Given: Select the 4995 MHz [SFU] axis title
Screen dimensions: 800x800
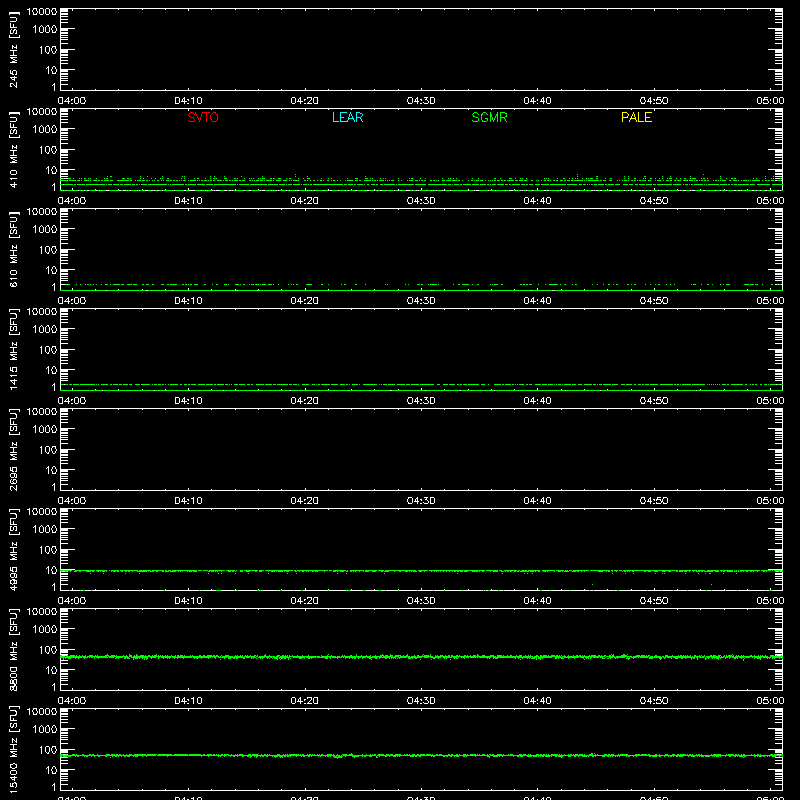Looking at the screenshot, I should [x=13, y=549].
